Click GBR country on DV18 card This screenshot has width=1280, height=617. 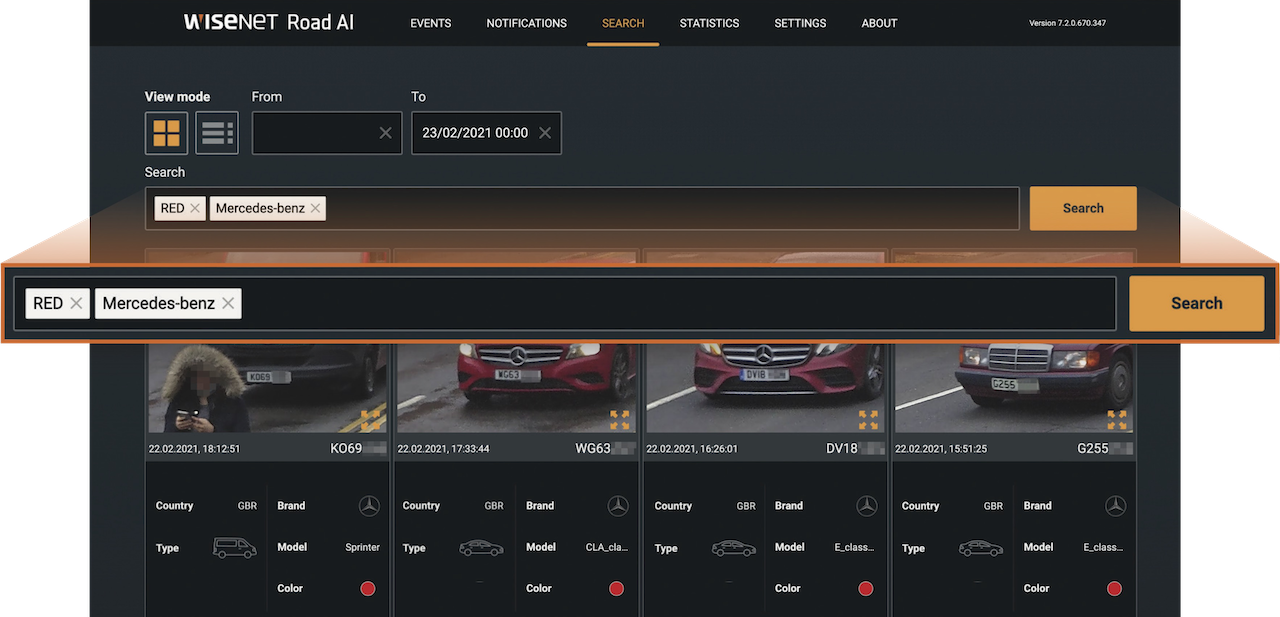coord(746,506)
